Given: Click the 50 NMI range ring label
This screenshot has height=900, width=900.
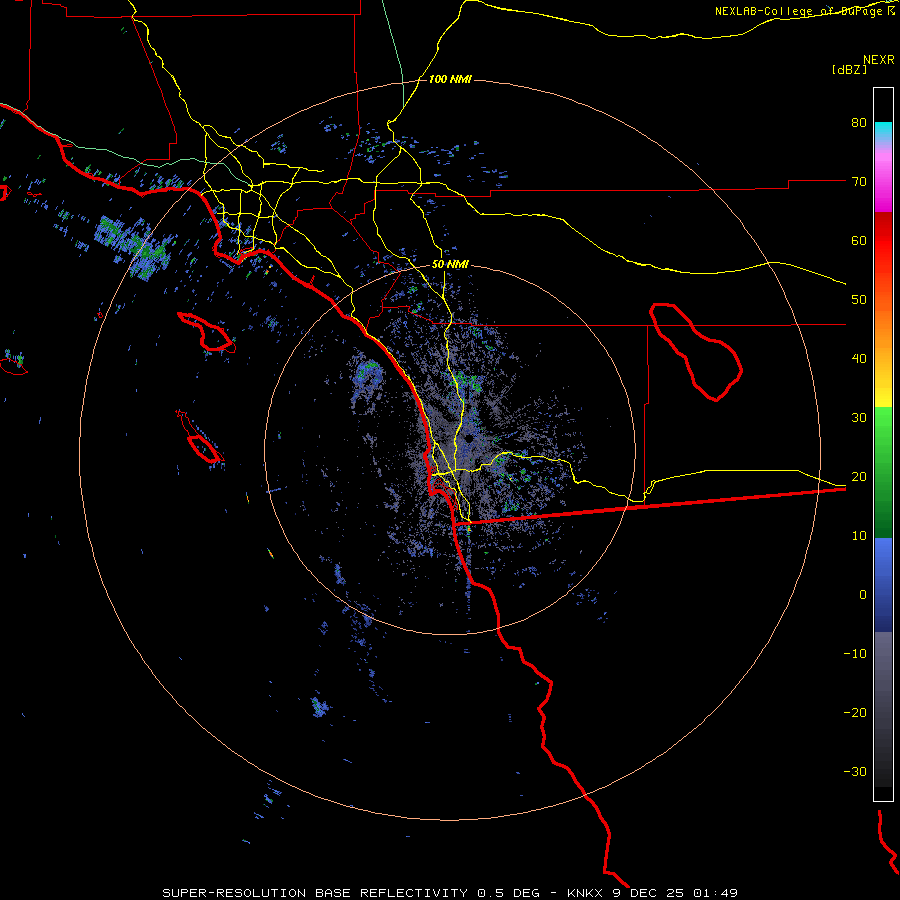Looking at the screenshot, I should [x=450, y=265].
